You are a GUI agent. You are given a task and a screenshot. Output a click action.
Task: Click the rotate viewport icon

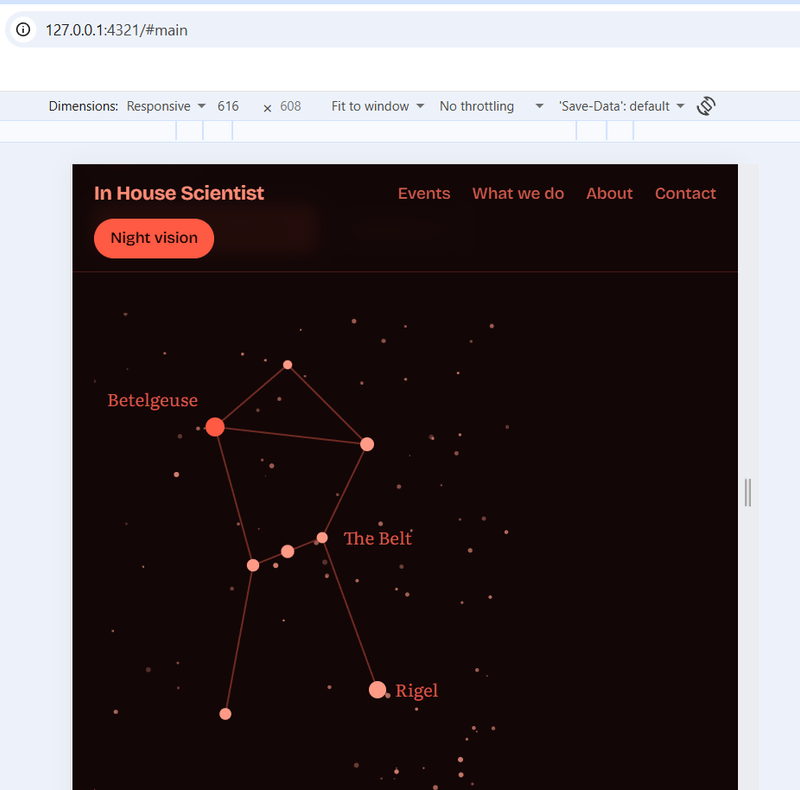(x=706, y=106)
